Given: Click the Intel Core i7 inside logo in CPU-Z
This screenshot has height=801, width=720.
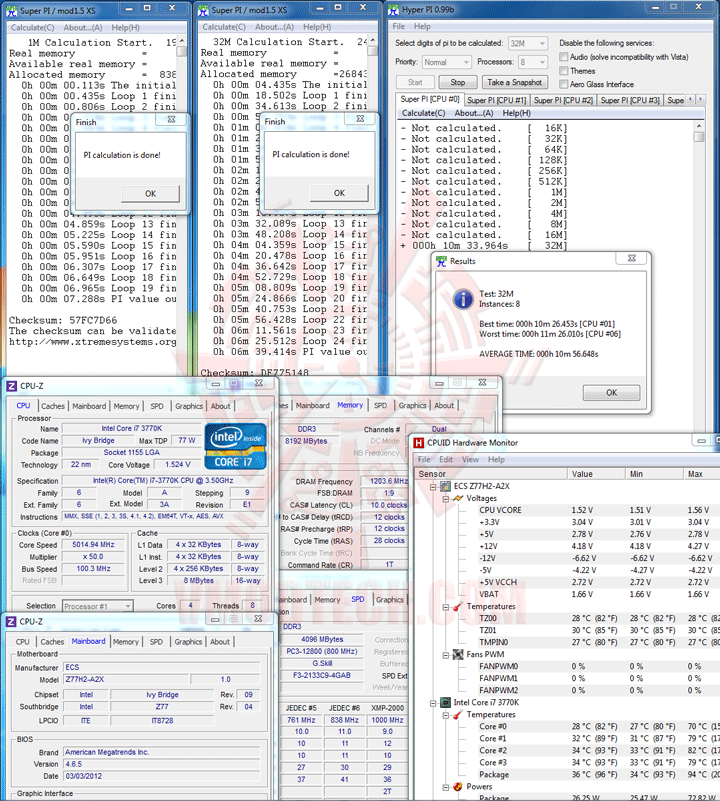Looking at the screenshot, I should 236,446.
